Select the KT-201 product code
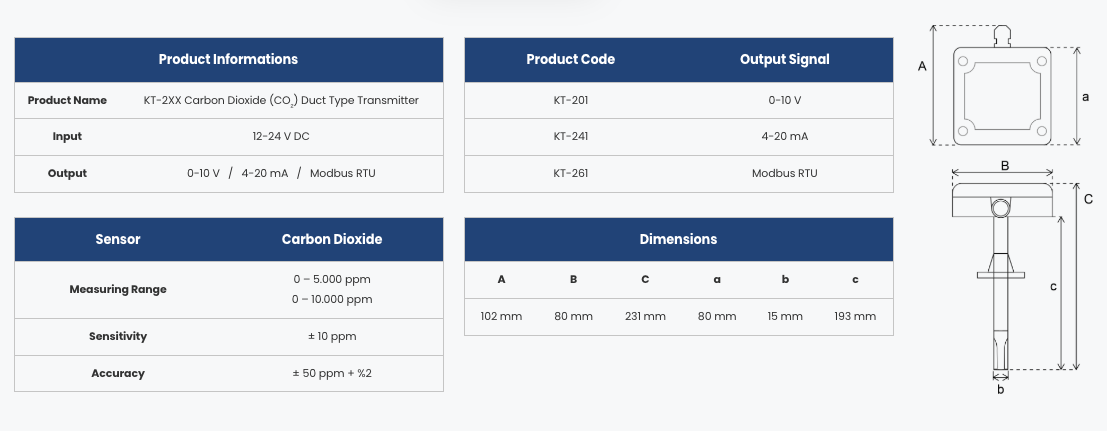The image size is (1107, 431). 570,100
